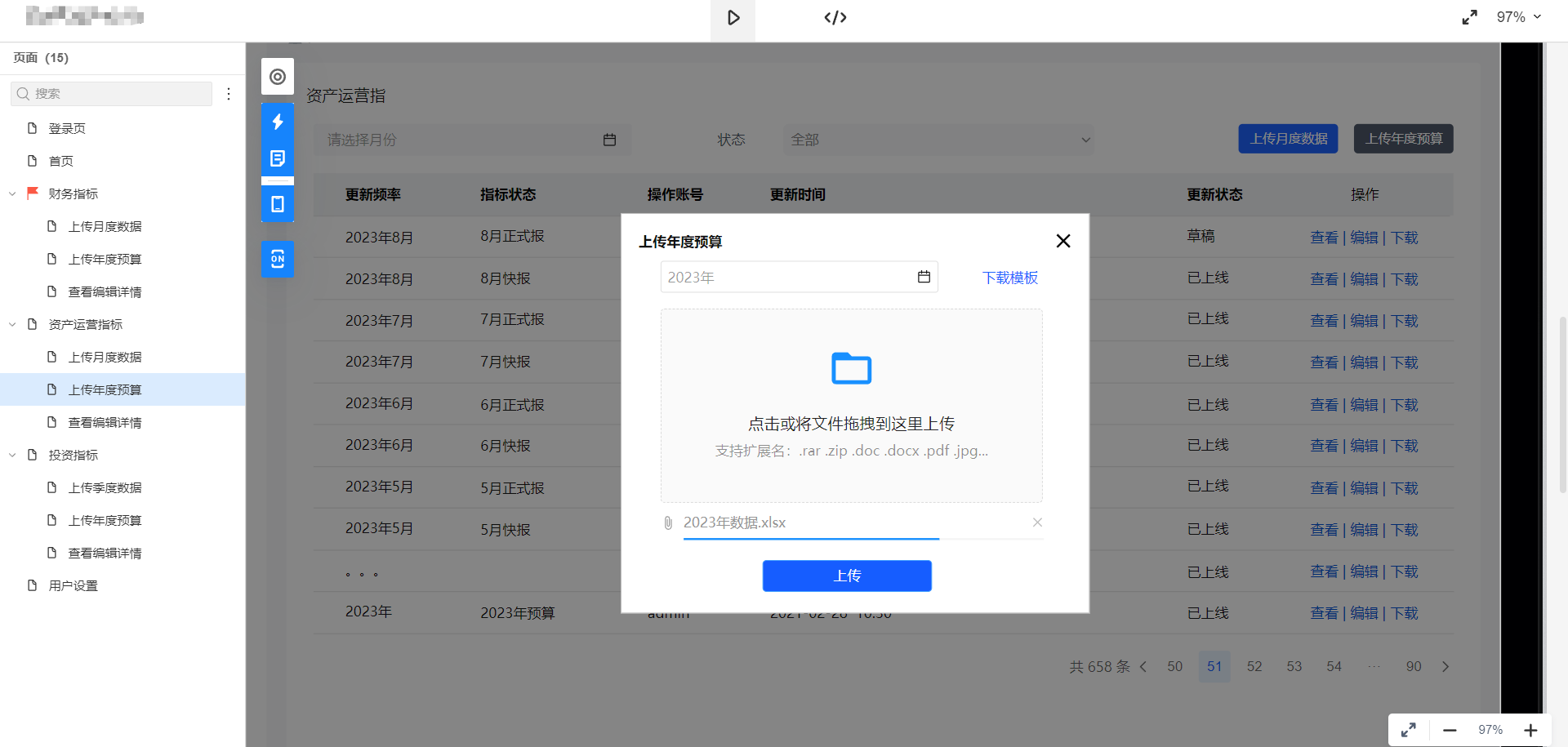Click the calendar icon in year field
This screenshot has height=747, width=1568.
pyautogui.click(x=924, y=277)
